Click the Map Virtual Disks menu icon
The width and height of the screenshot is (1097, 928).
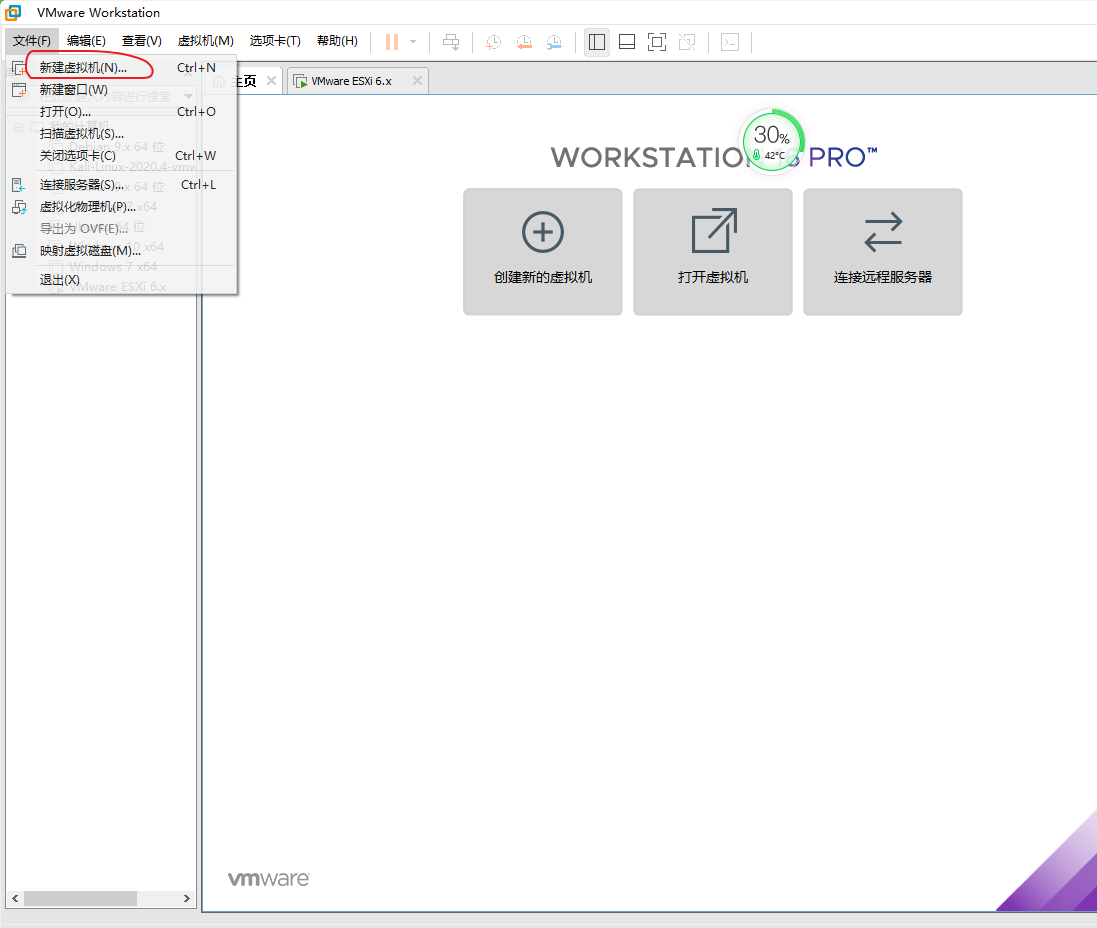[x=19, y=251]
